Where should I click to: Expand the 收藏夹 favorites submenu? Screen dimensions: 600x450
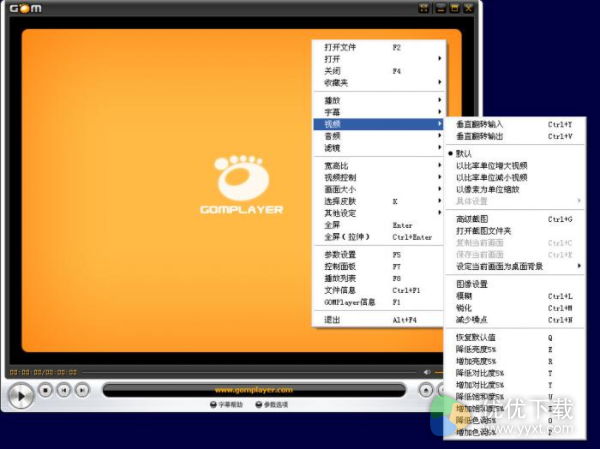tap(379, 83)
